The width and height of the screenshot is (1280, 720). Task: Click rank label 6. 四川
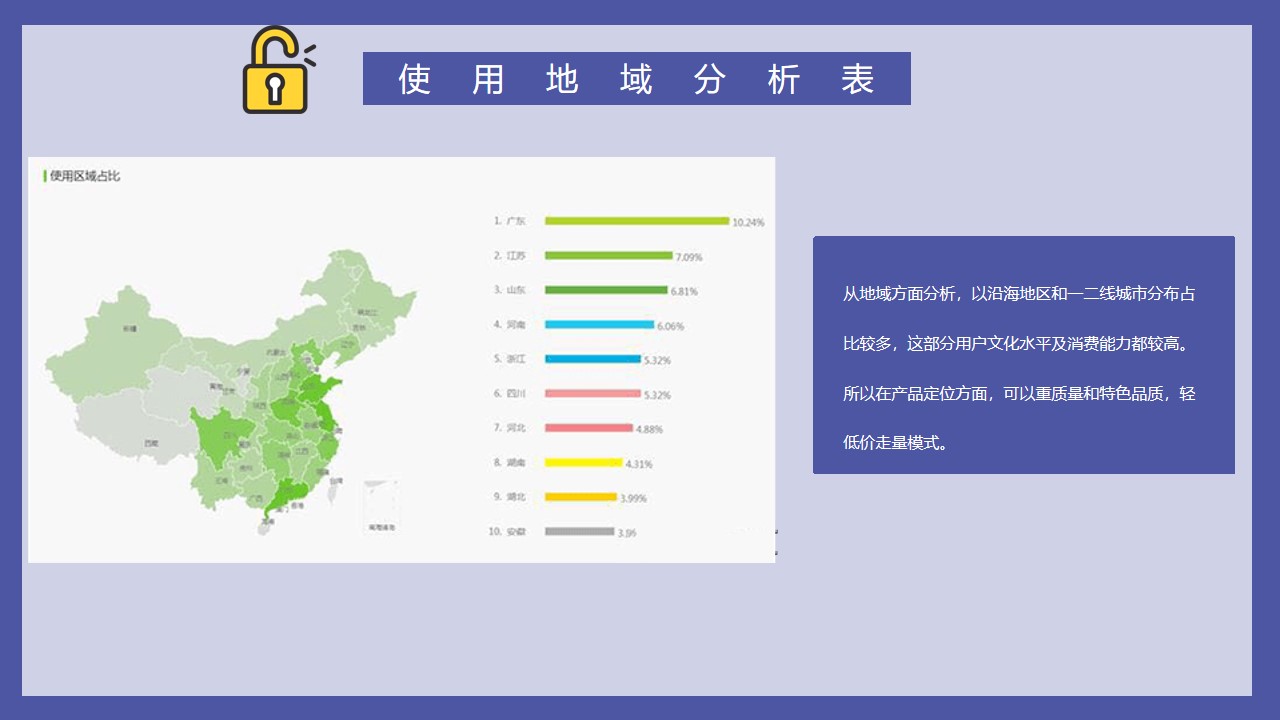point(509,394)
